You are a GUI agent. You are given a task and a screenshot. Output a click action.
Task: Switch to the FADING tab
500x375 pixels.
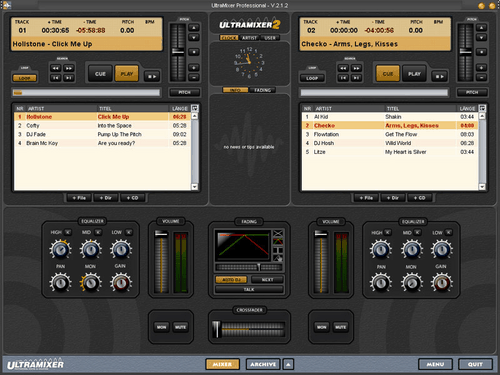pos(262,90)
